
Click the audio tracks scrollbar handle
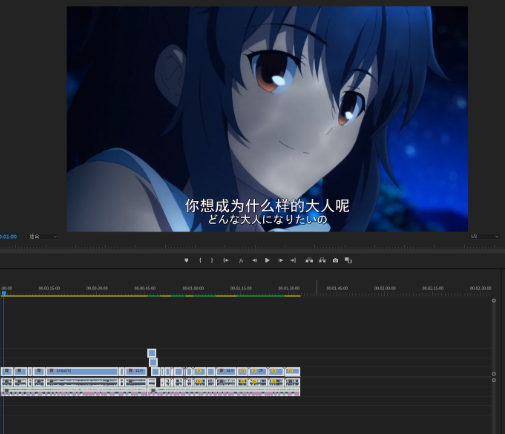tap(494, 380)
